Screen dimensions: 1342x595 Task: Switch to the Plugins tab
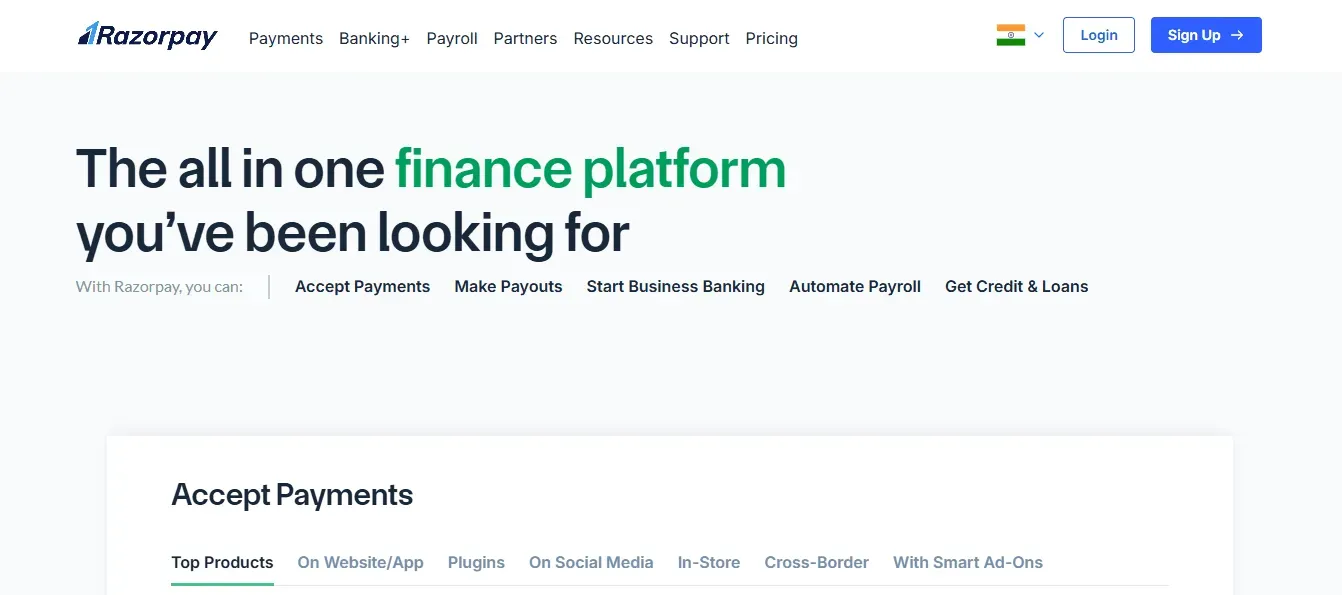pos(476,562)
